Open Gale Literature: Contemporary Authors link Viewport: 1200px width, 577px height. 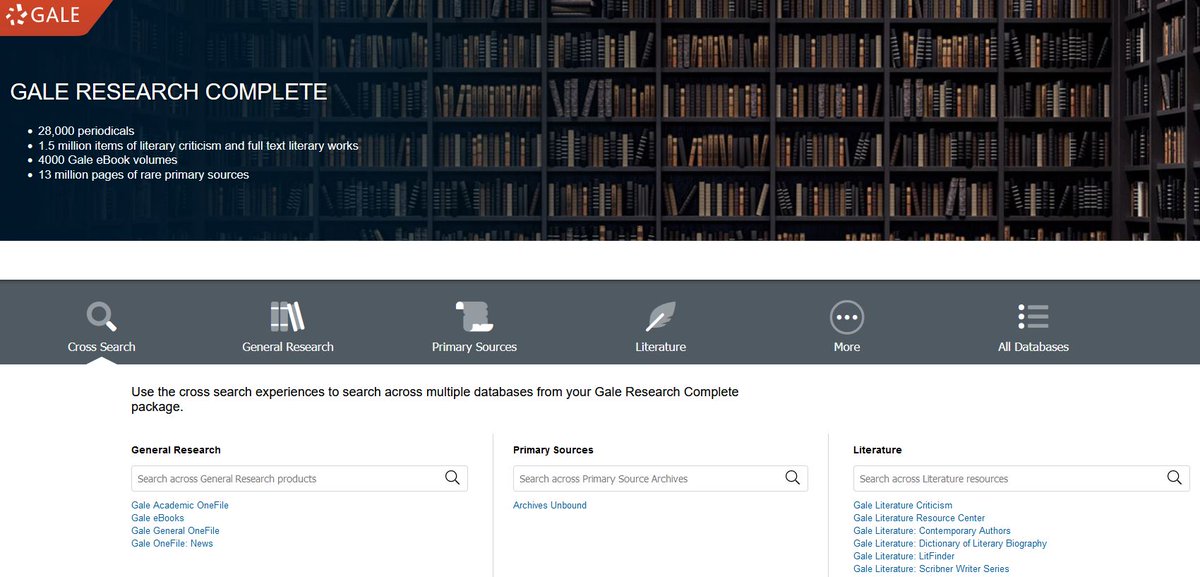(932, 531)
